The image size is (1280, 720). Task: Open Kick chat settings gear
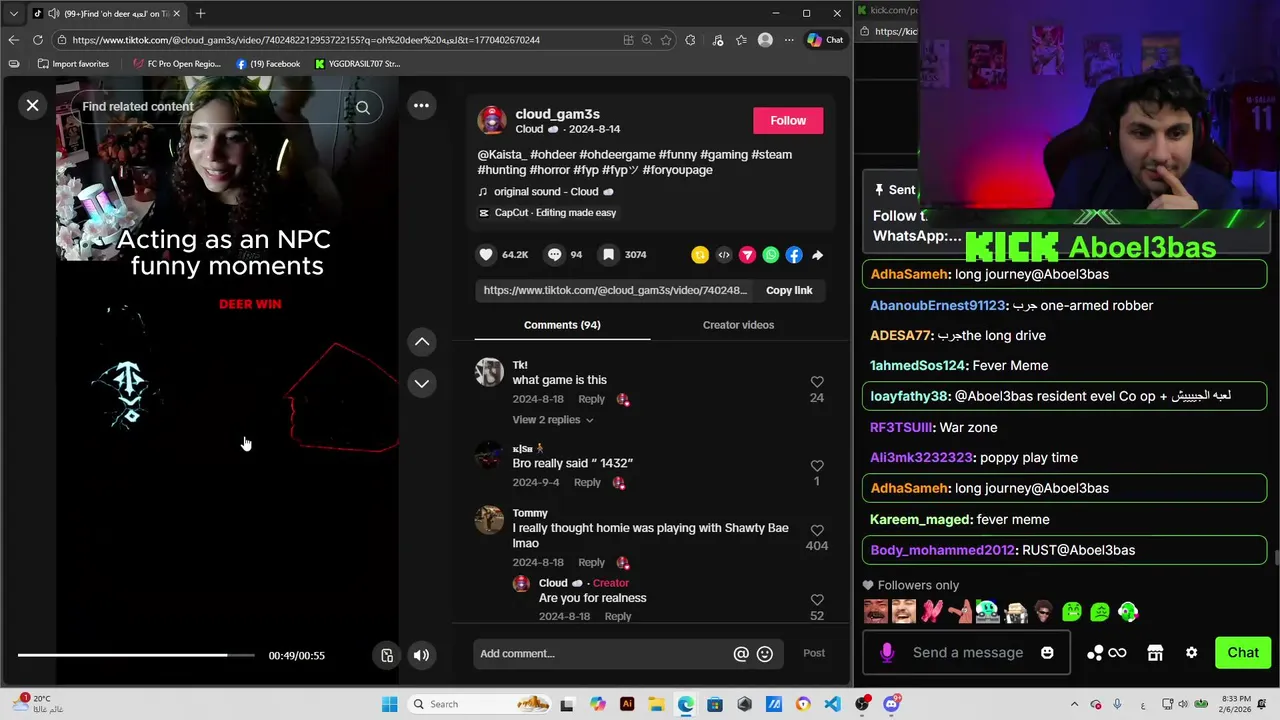[x=1191, y=653]
